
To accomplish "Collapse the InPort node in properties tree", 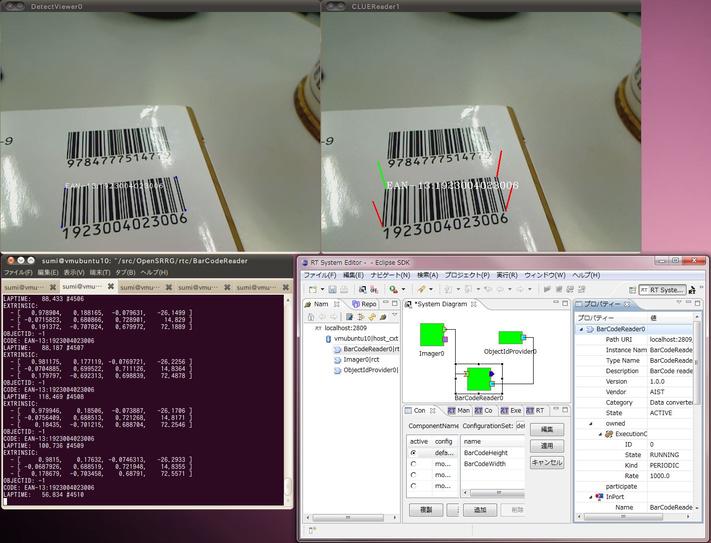I will point(591,497).
